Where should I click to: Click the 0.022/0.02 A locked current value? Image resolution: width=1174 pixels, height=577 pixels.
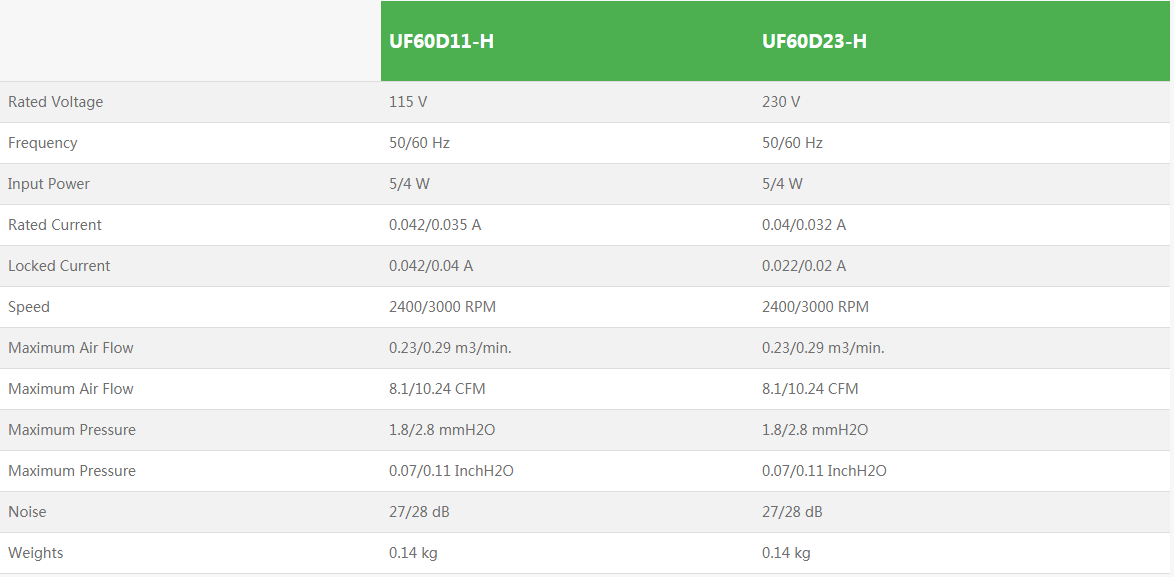[804, 266]
